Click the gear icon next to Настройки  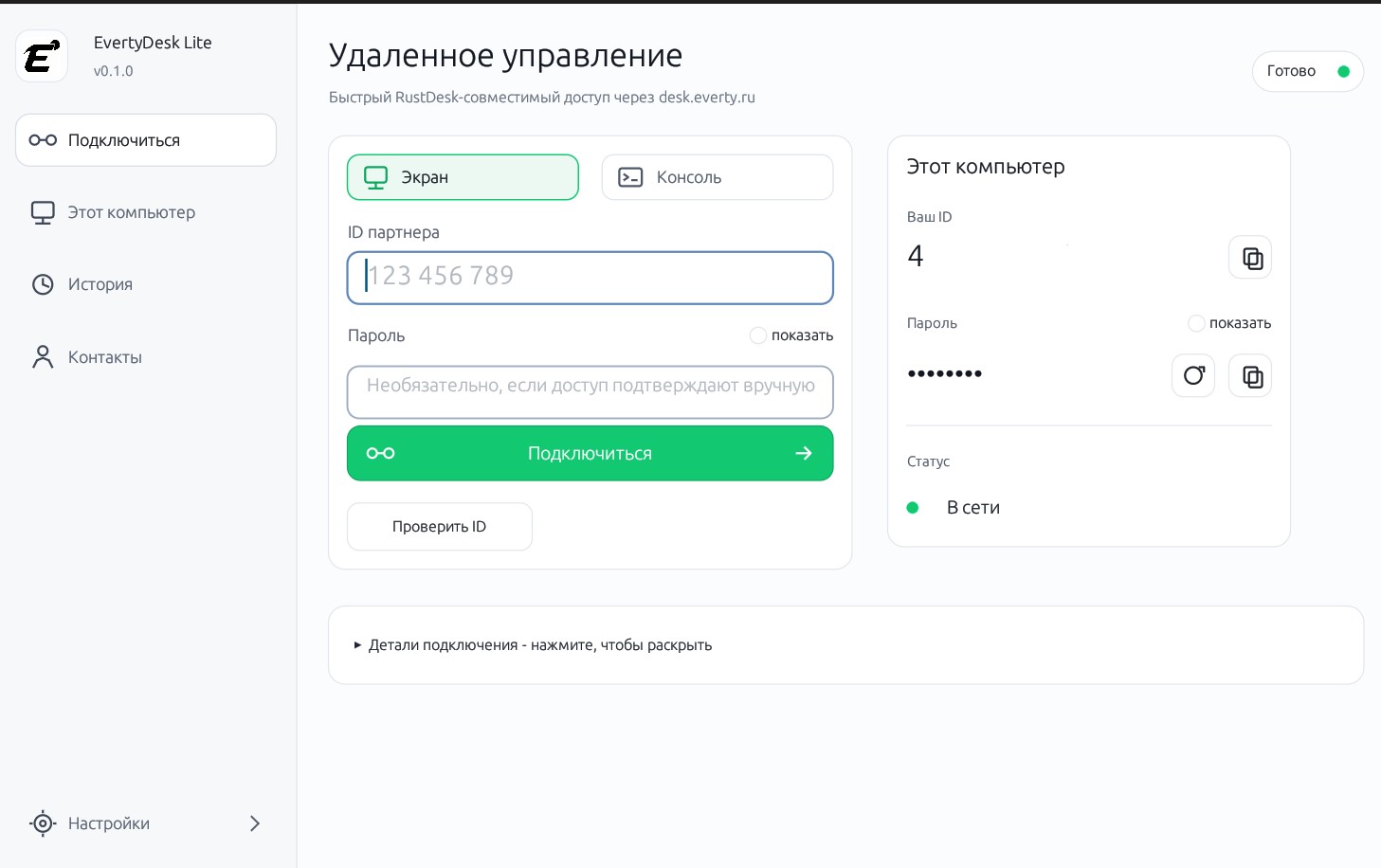point(43,823)
